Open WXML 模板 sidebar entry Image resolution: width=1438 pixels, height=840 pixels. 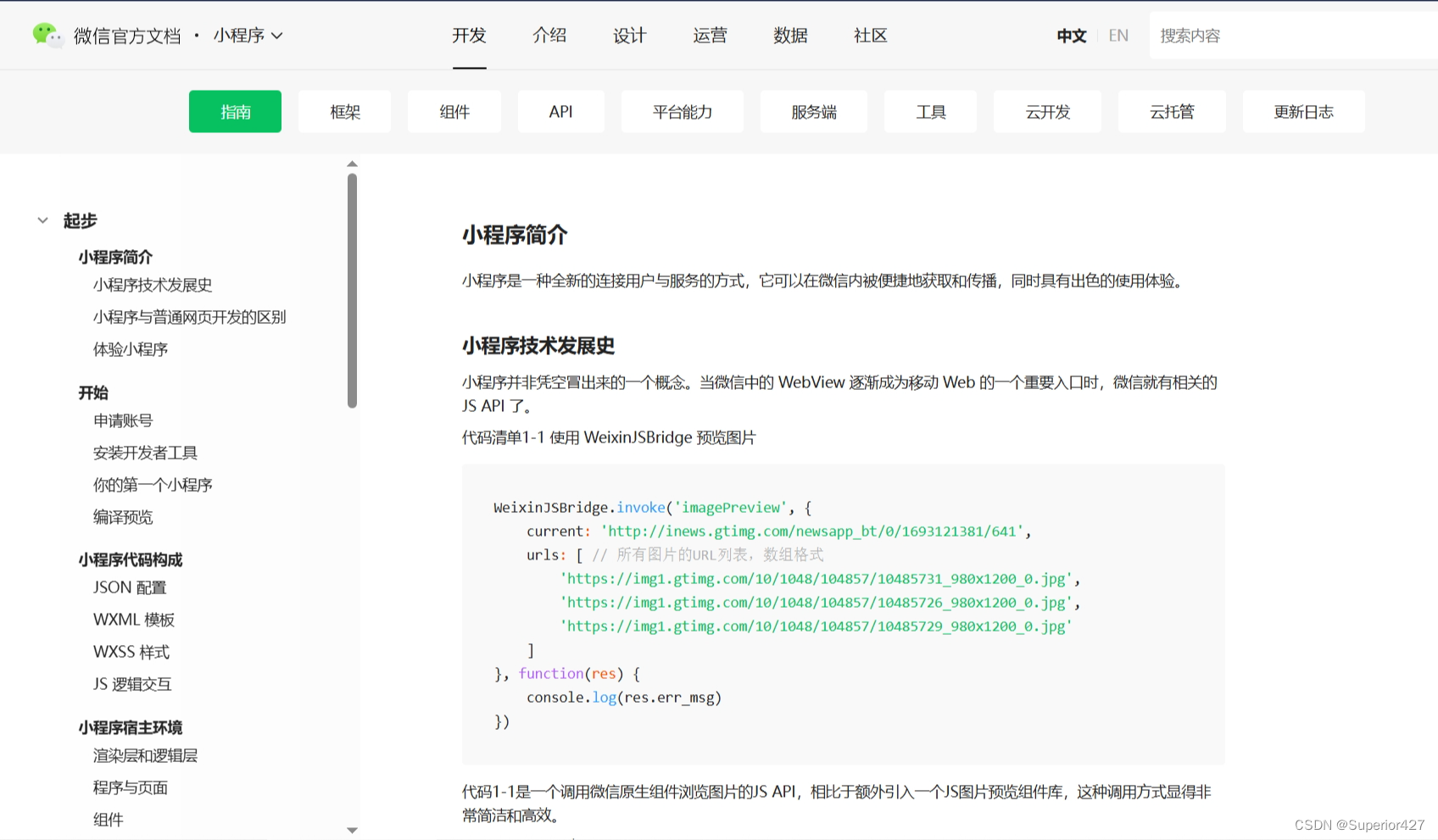(134, 620)
